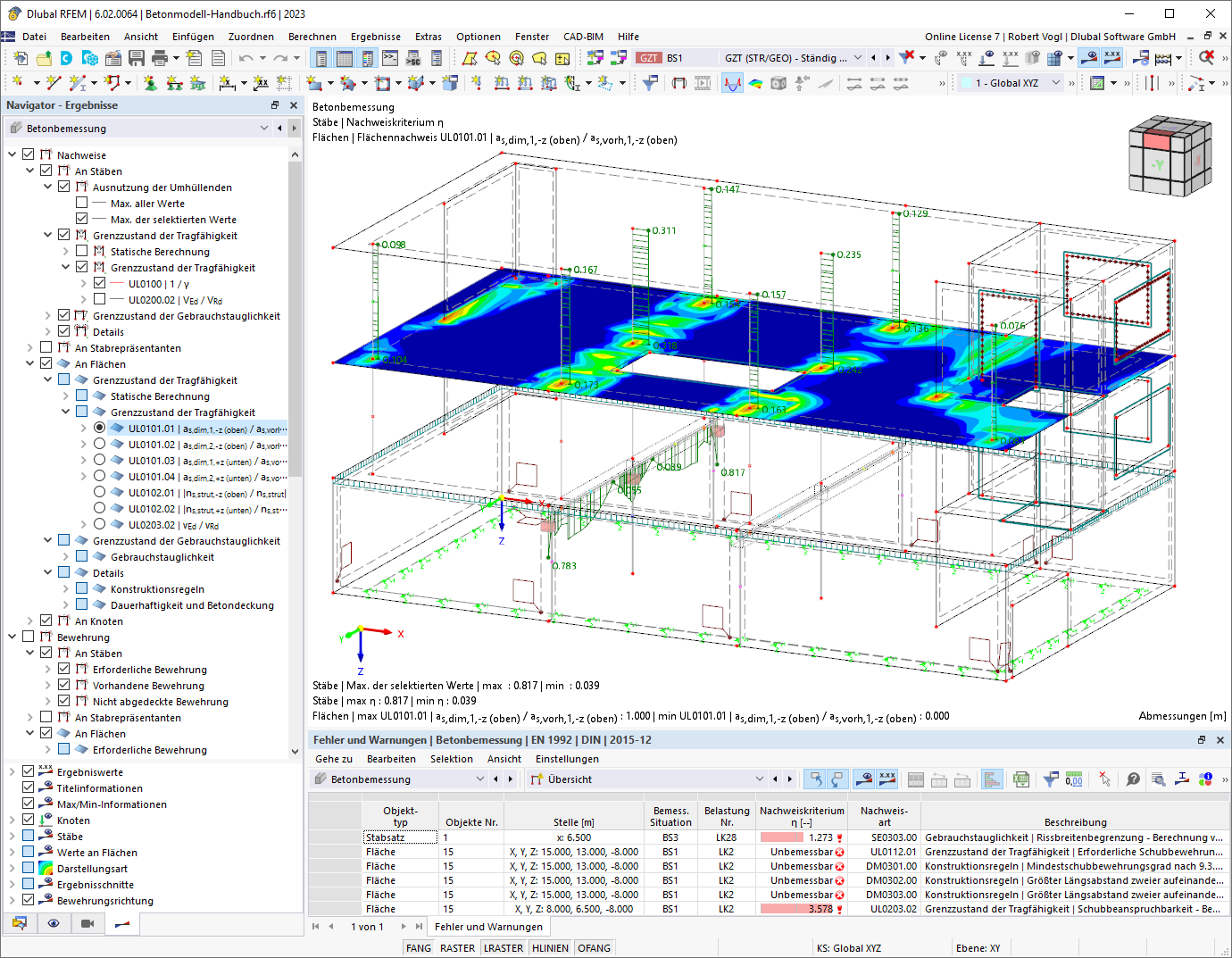Click the camera icon at navigator bottom
Image resolution: width=1232 pixels, height=958 pixels.
pyautogui.click(x=87, y=923)
